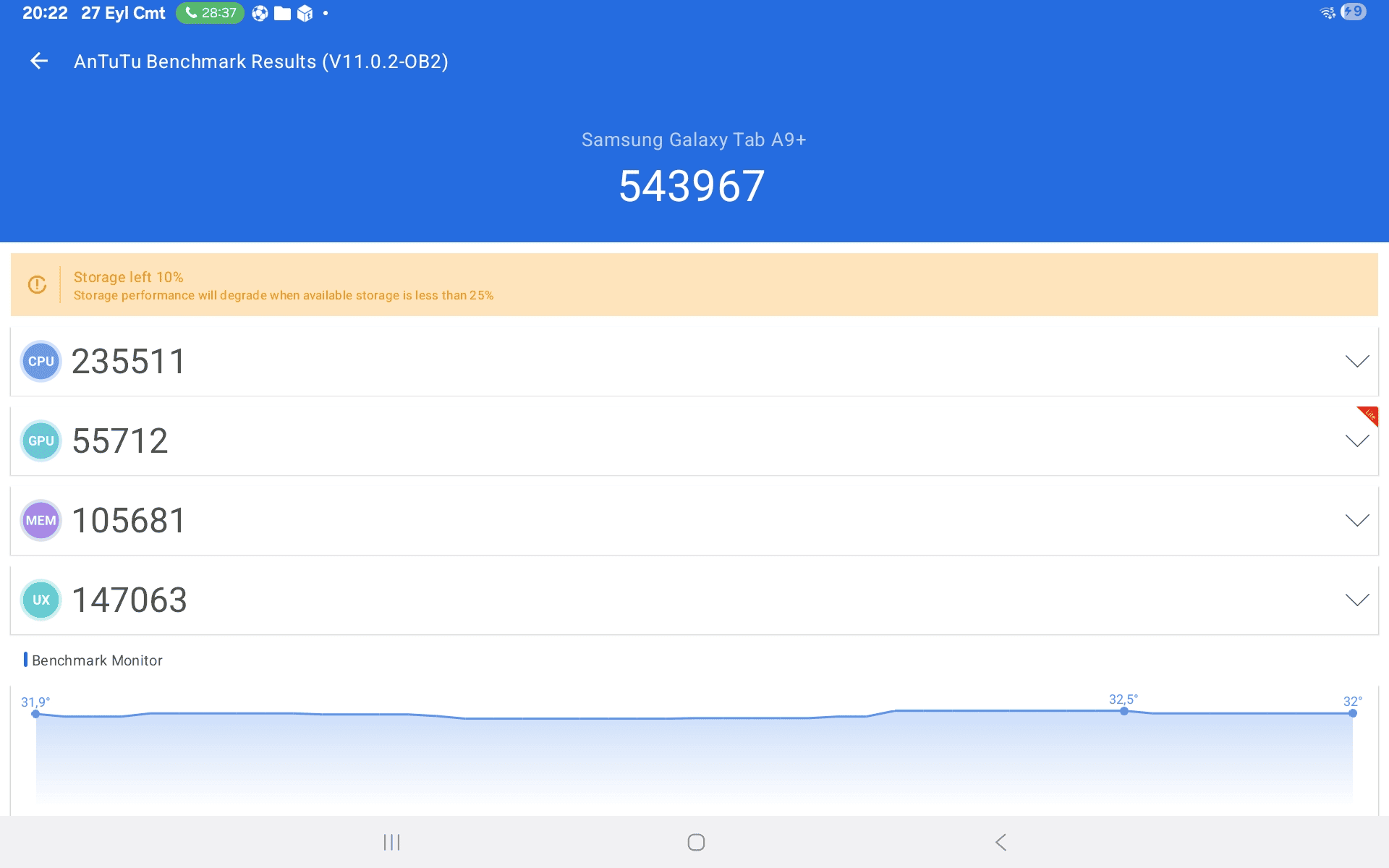Tap the cube notification icon in status bar
The width and height of the screenshot is (1389, 868).
pos(305,13)
